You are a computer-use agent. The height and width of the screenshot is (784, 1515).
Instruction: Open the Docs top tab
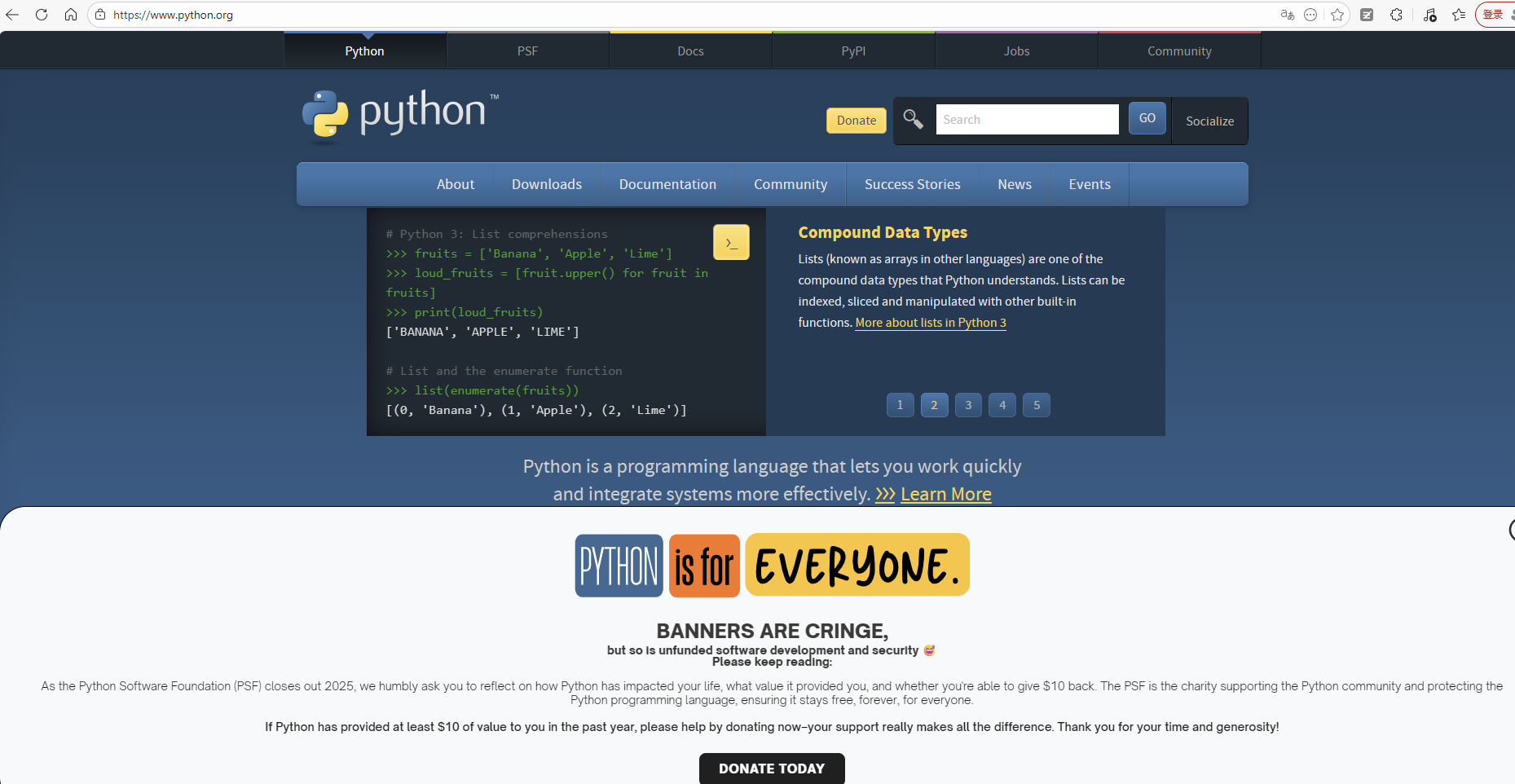(690, 51)
